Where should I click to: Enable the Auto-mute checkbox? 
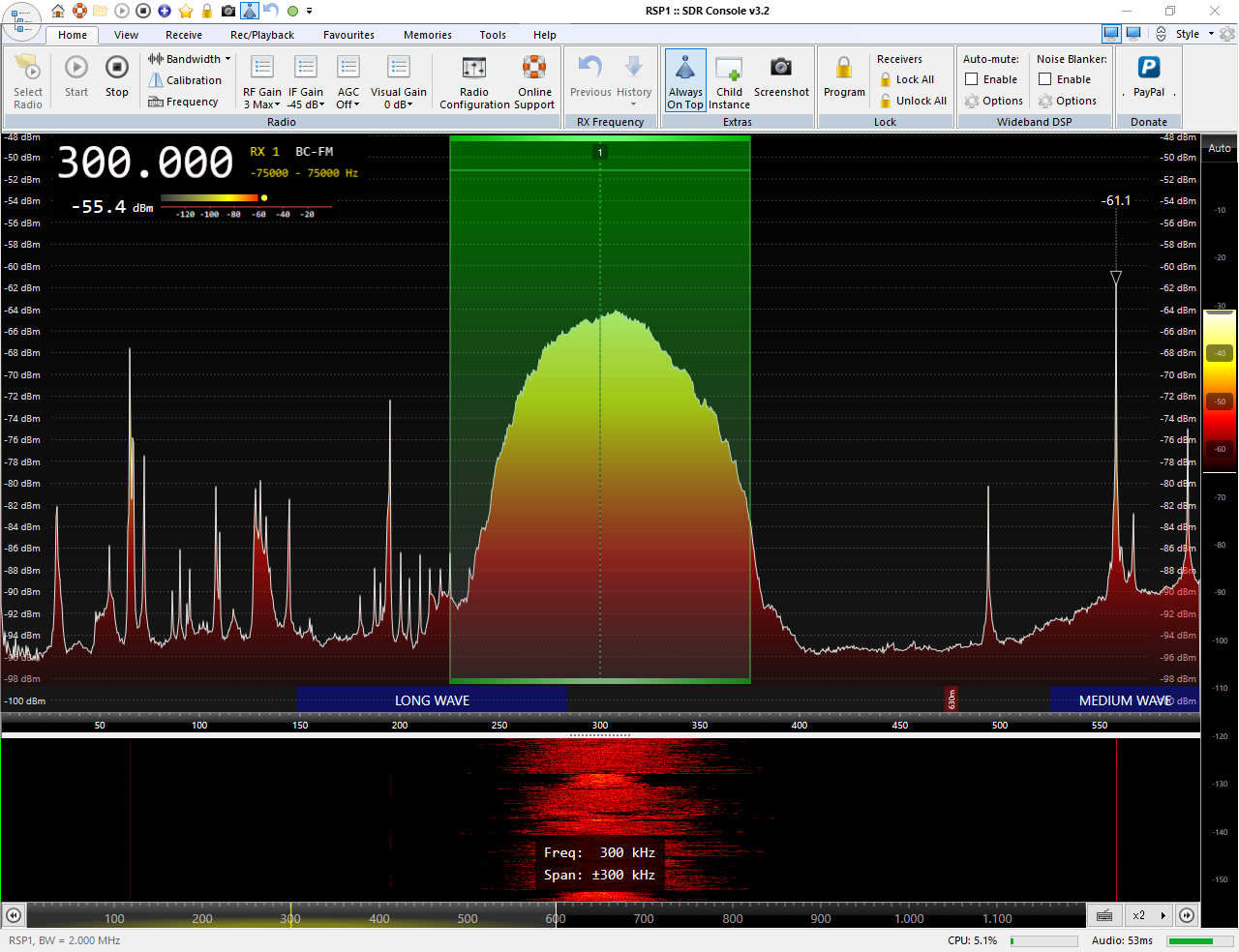pos(972,79)
